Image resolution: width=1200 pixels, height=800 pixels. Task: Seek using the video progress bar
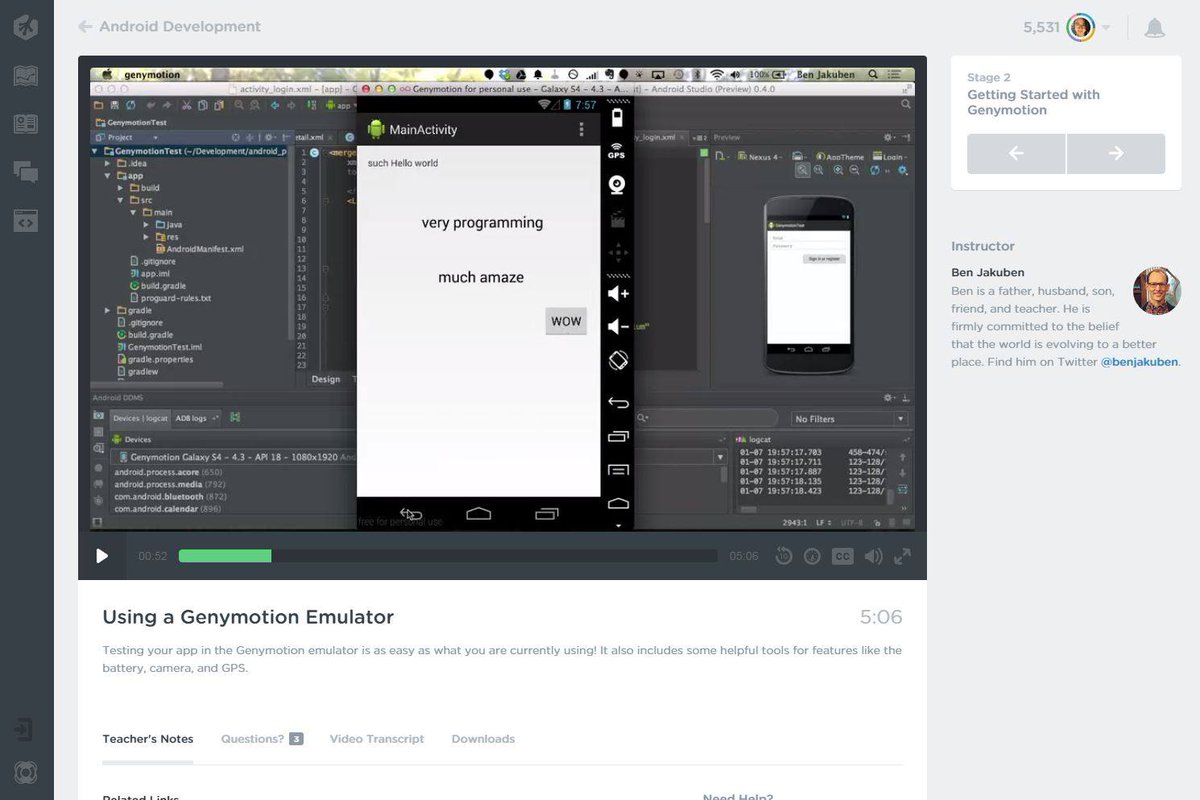(447, 556)
